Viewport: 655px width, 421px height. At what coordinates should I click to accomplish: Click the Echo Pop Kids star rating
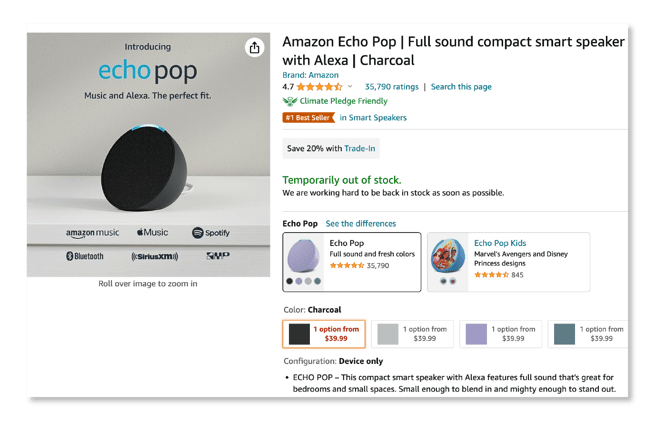pyautogui.click(x=491, y=275)
